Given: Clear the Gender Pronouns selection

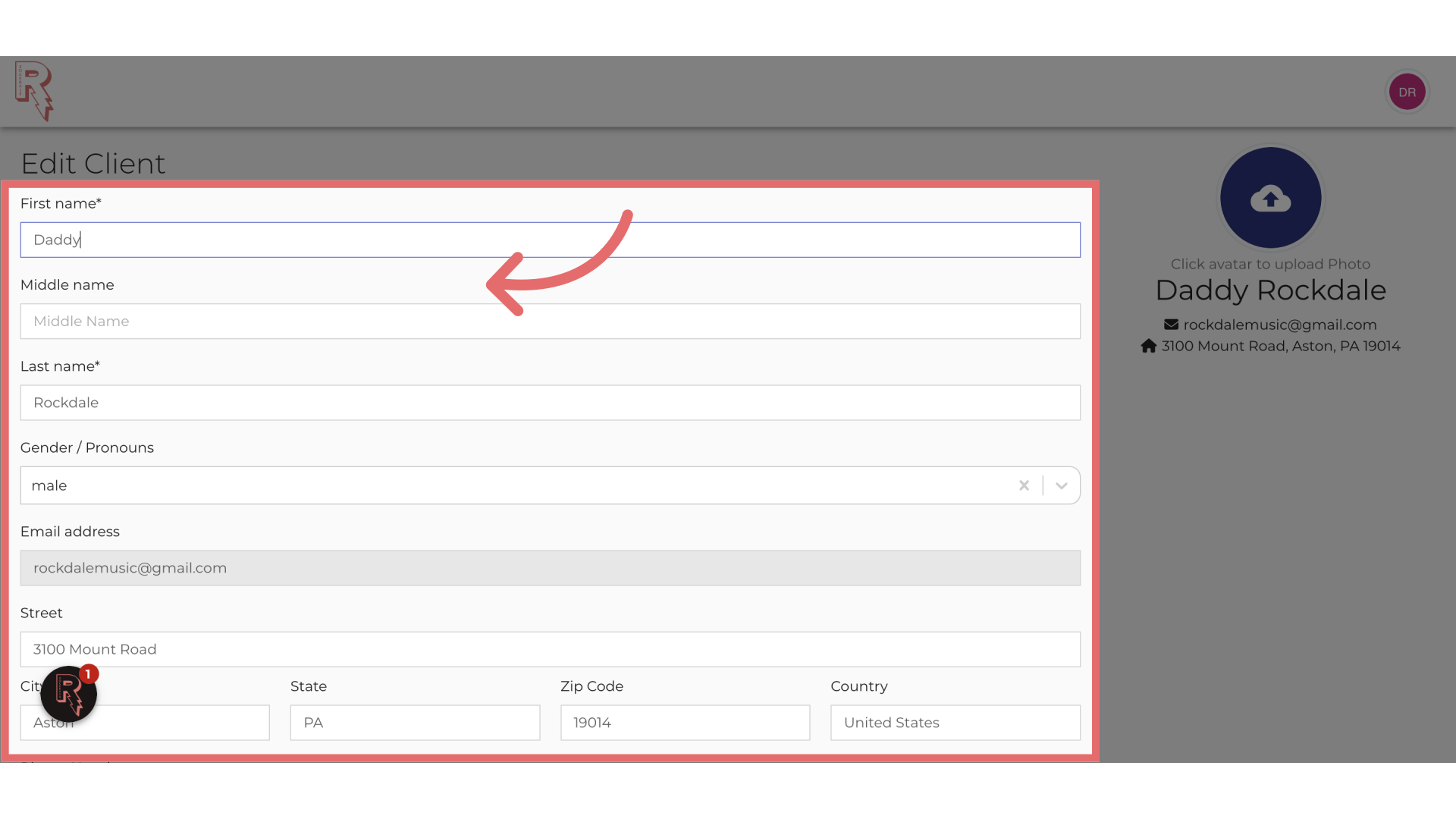Looking at the screenshot, I should 1024,485.
